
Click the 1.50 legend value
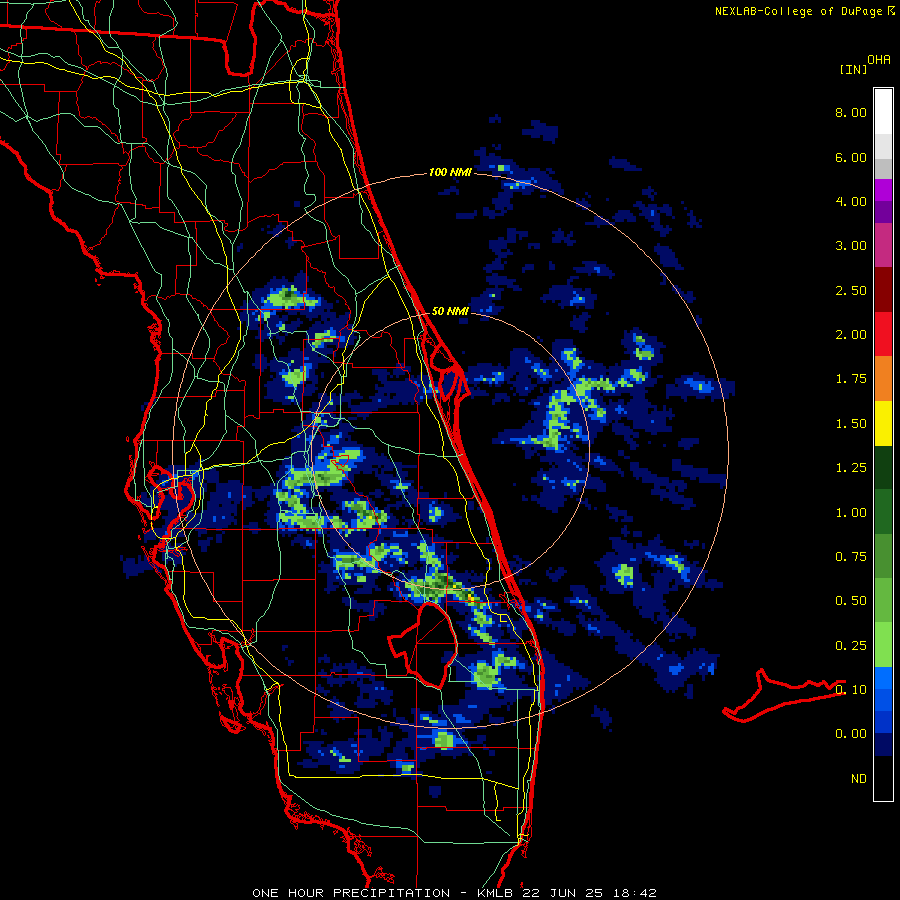[851, 424]
